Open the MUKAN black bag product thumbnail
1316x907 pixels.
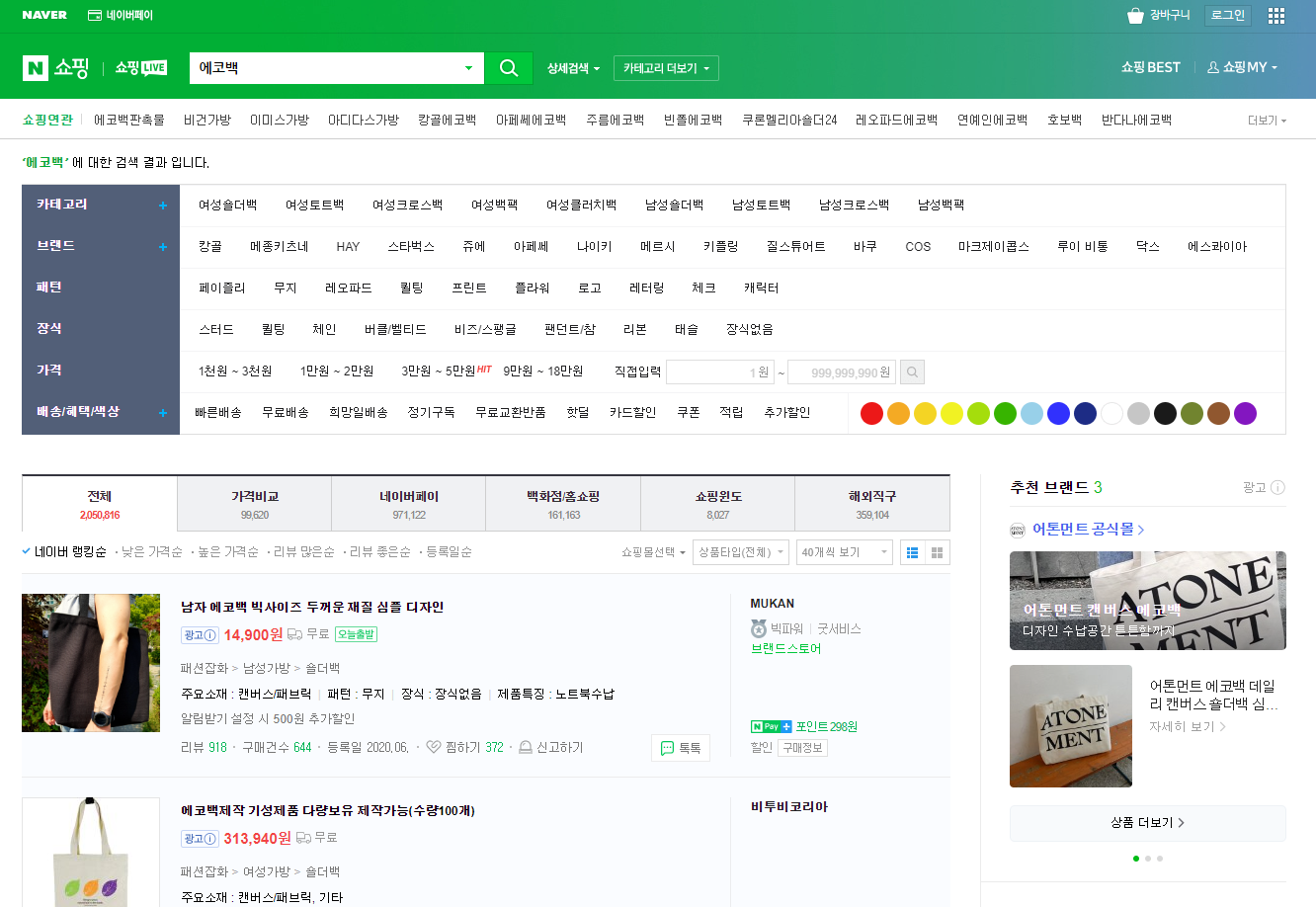click(91, 663)
